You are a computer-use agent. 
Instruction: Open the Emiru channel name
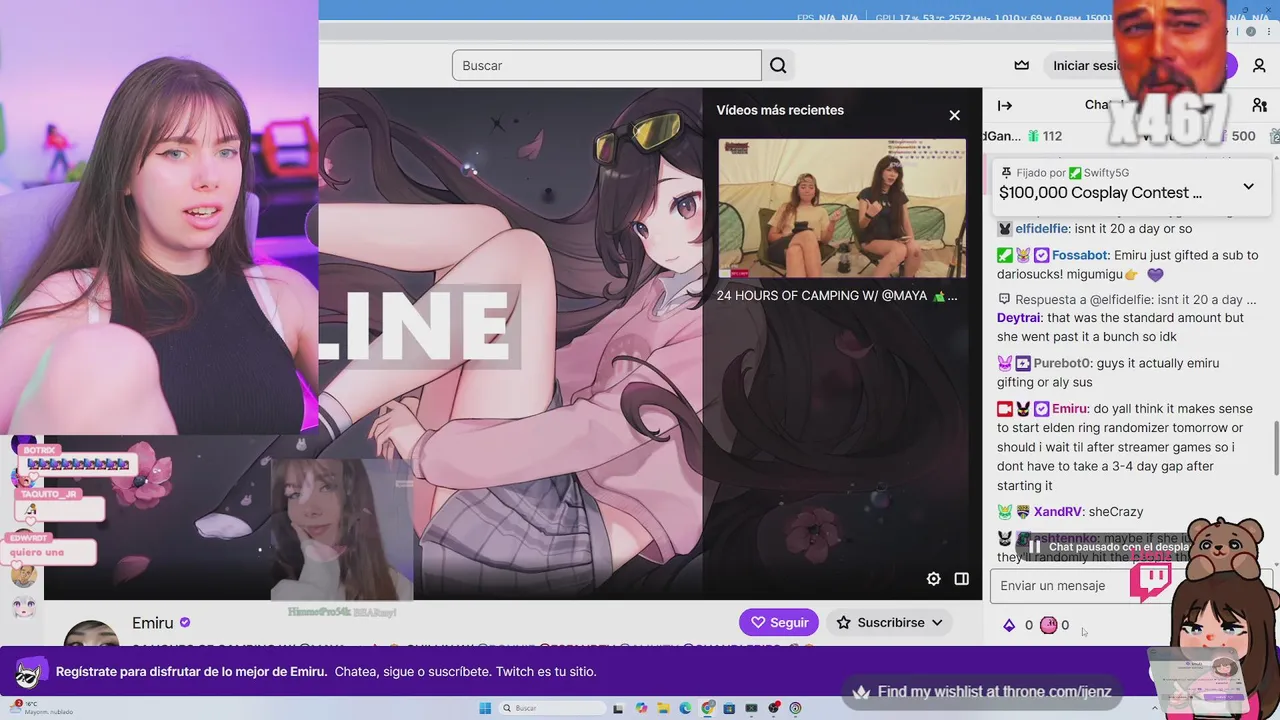[152, 623]
